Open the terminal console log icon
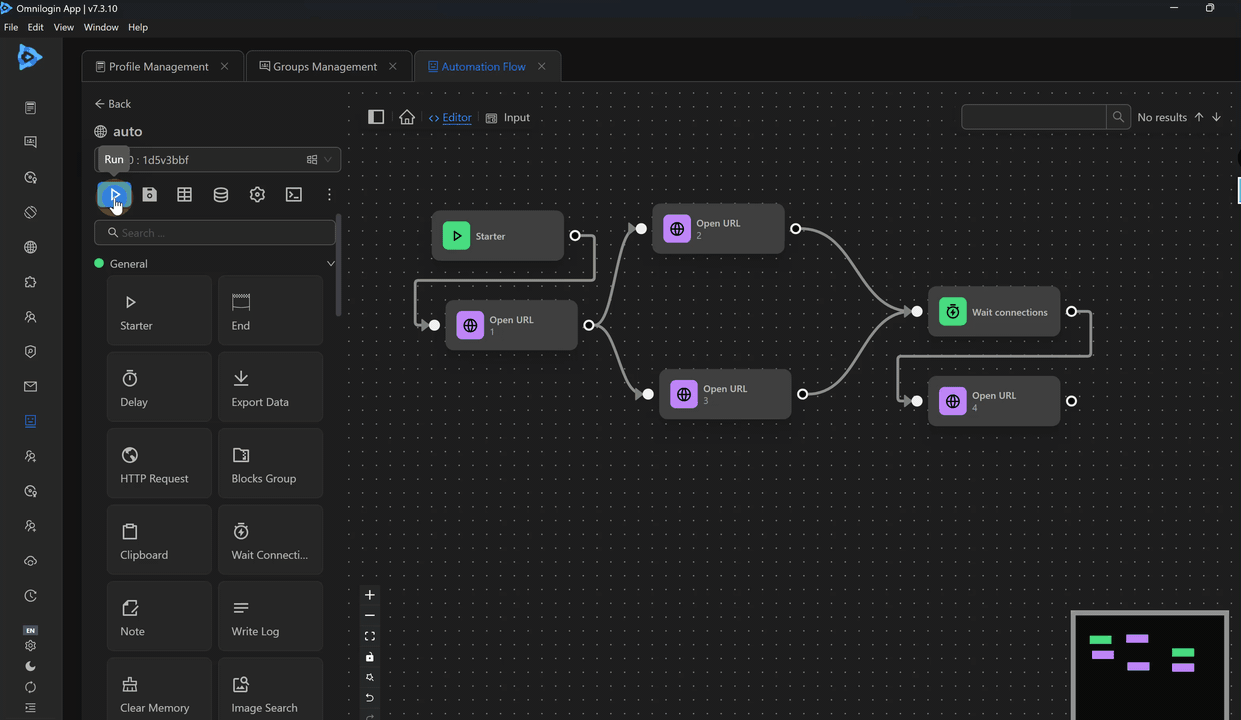This screenshot has width=1241, height=720. click(293, 195)
